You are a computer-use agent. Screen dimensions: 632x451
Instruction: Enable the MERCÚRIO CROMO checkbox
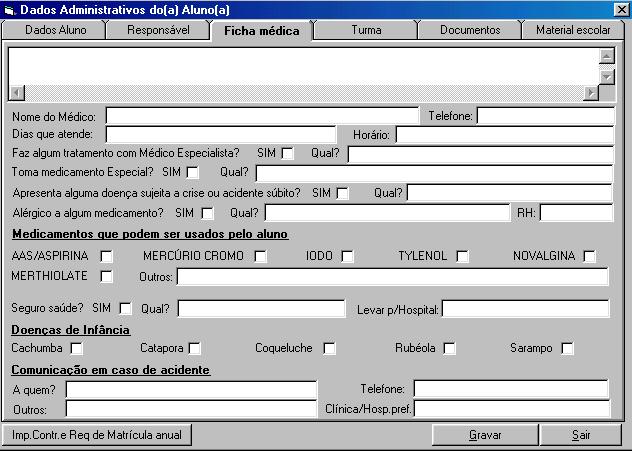click(x=260, y=256)
